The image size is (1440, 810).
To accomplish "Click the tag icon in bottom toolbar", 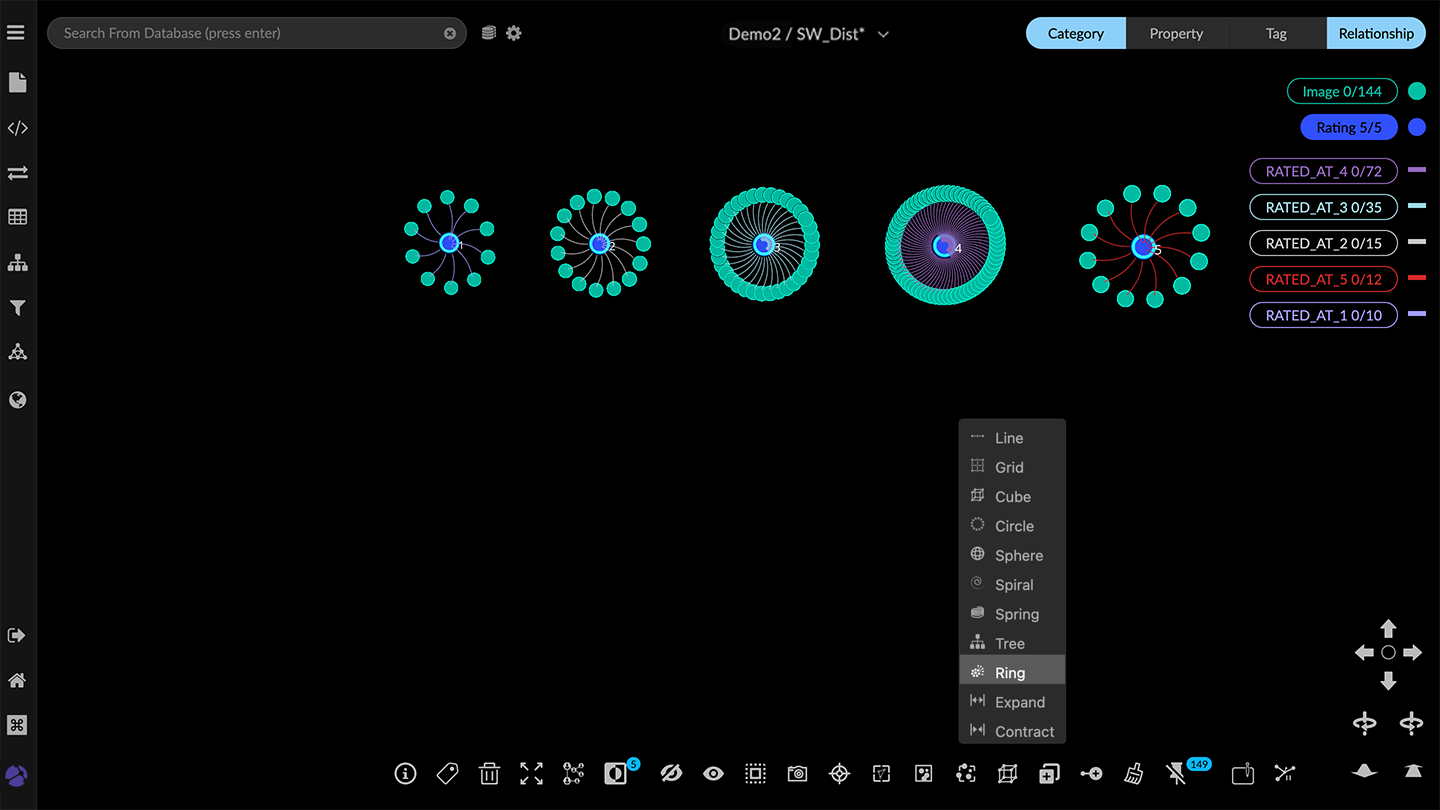I will tap(447, 773).
